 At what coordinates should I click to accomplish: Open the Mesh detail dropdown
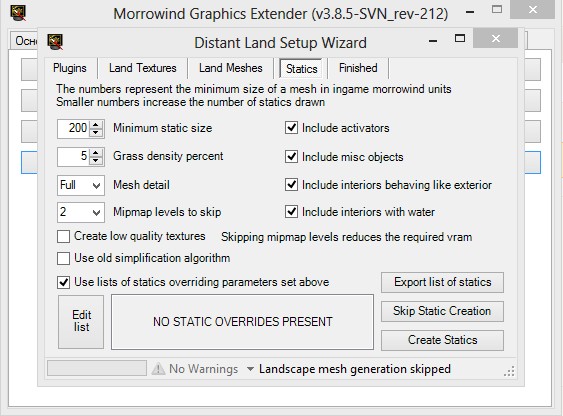coord(81,185)
